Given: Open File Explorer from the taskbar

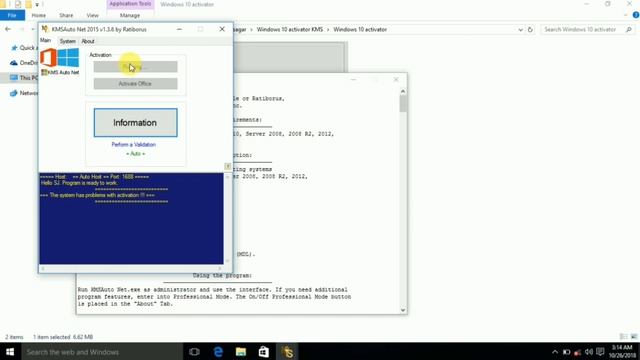Looking at the screenshot, I should tap(241, 351).
